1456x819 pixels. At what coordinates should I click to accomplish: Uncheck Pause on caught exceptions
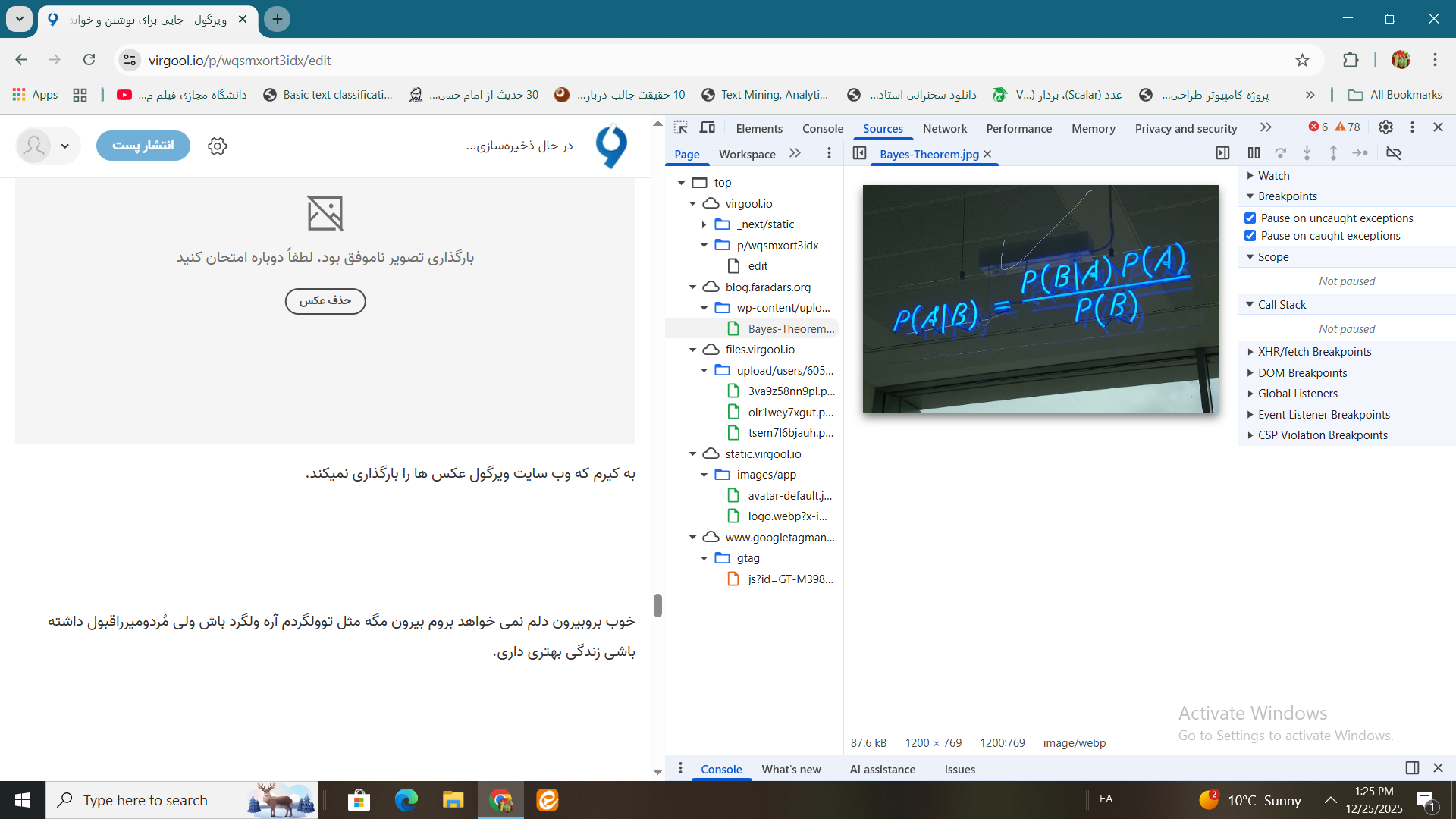coord(1250,236)
